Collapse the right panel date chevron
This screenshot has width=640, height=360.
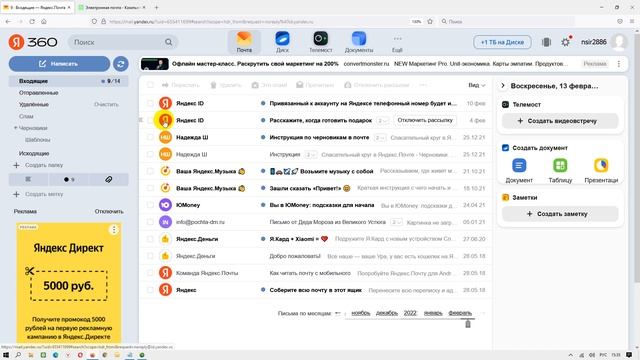503,86
